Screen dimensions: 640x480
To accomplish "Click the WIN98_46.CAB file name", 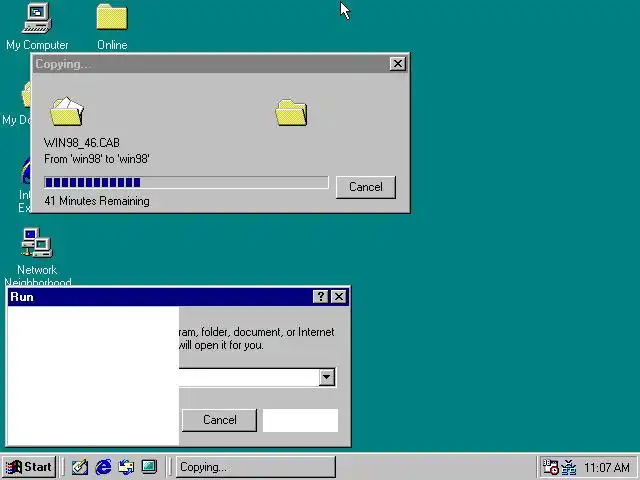I will (x=82, y=143).
